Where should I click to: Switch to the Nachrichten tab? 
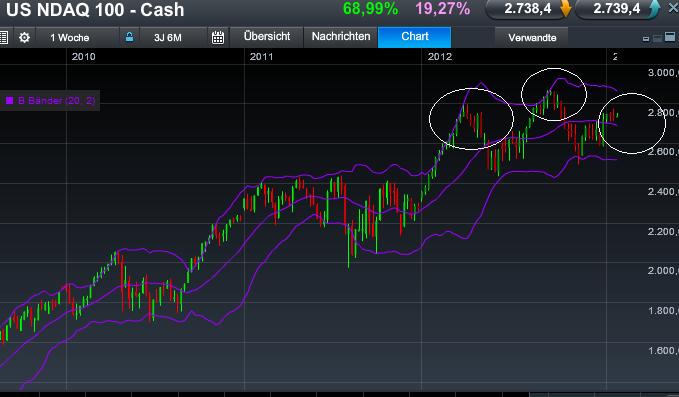click(341, 36)
